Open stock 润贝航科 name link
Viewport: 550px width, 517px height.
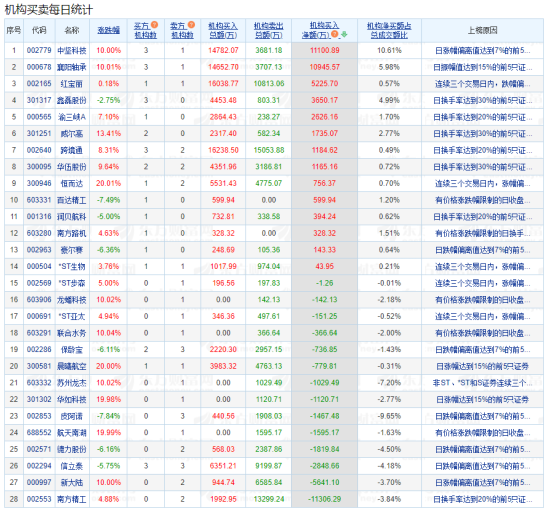click(x=72, y=217)
